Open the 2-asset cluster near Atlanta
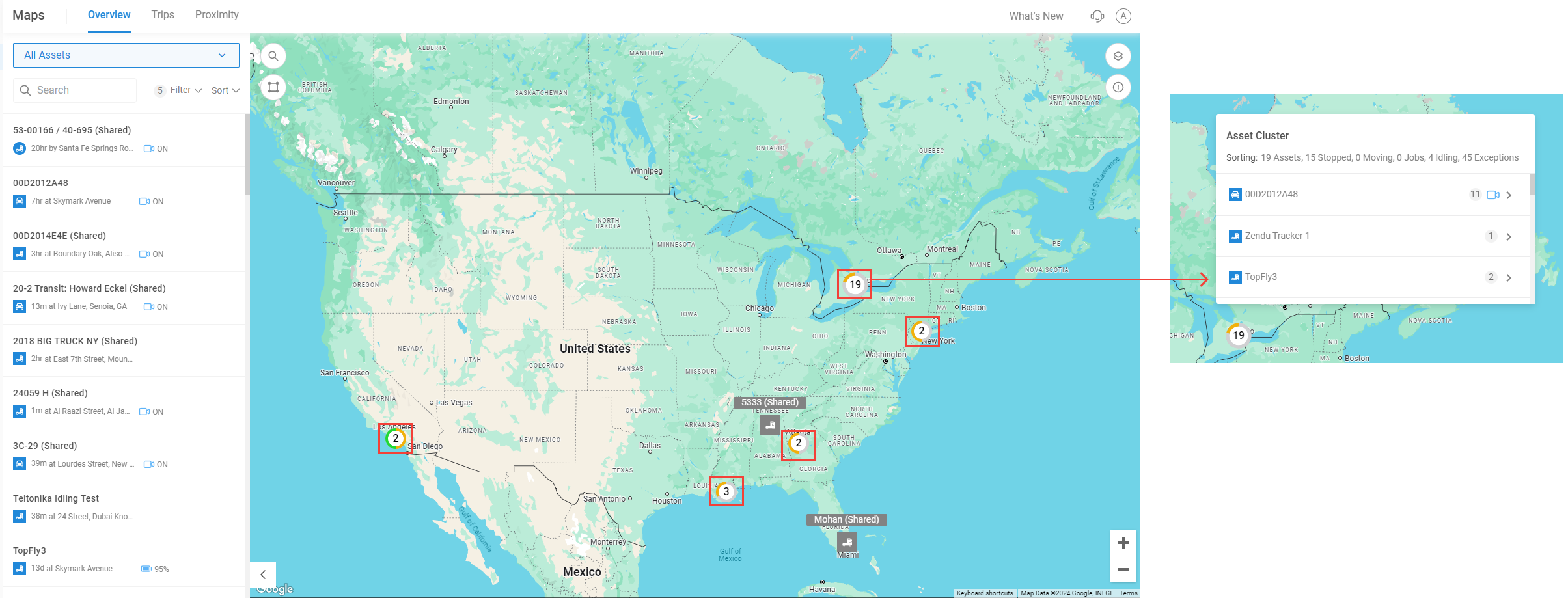The image size is (1568, 598). pos(798,443)
